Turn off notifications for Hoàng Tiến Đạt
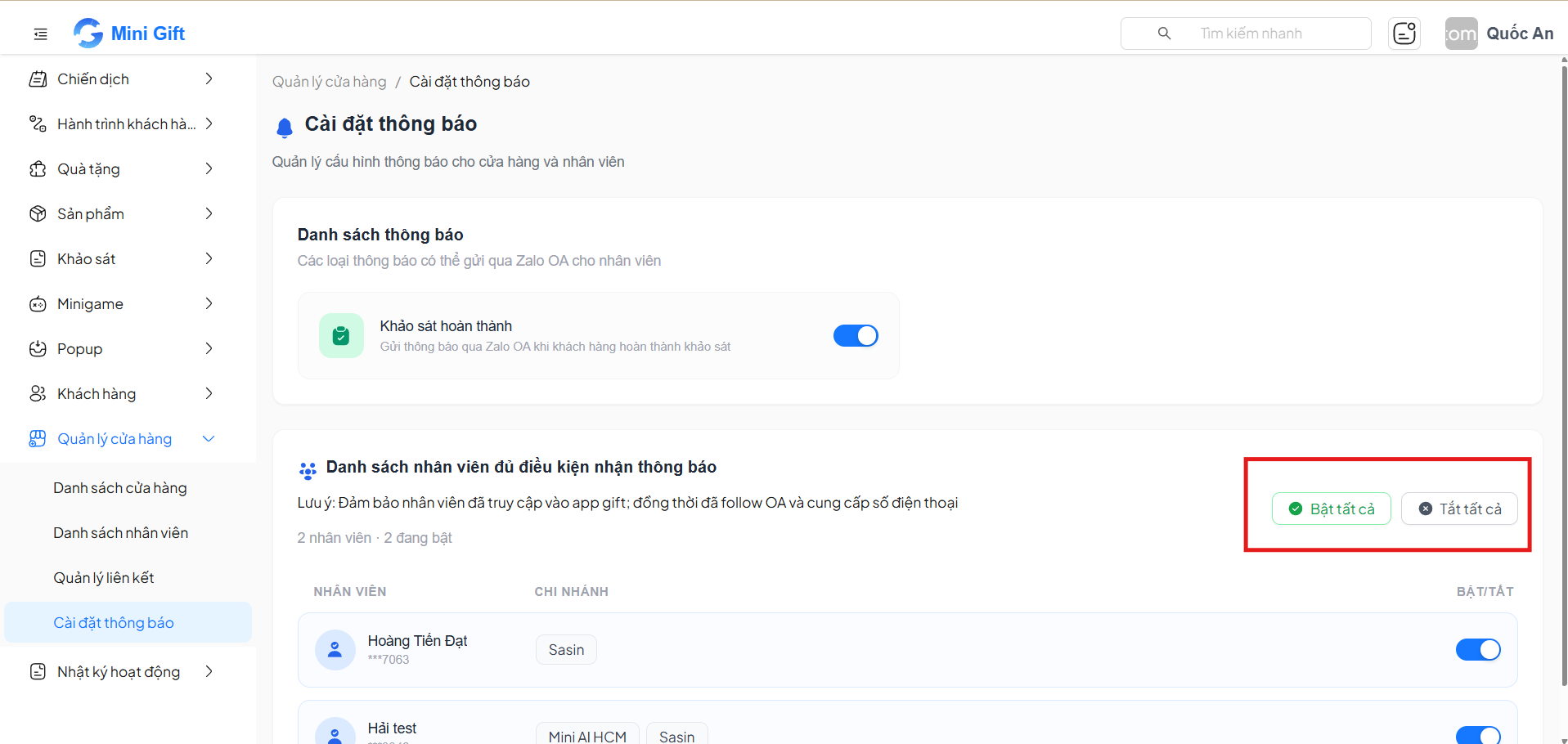 [1478, 650]
